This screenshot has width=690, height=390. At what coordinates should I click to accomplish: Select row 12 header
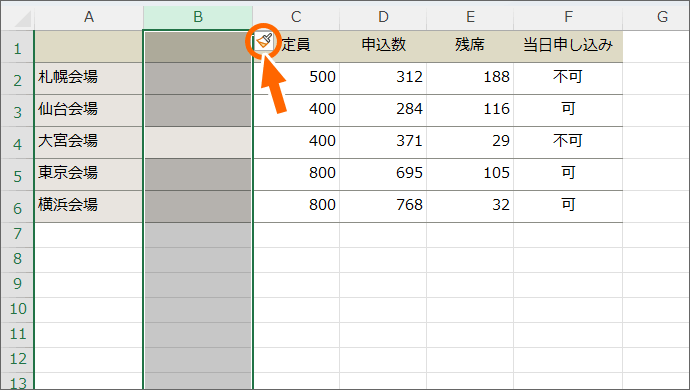17,361
